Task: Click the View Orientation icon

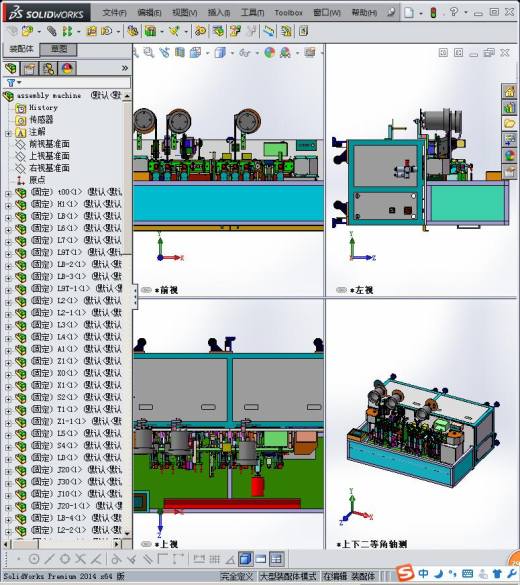Action: [x=195, y=53]
